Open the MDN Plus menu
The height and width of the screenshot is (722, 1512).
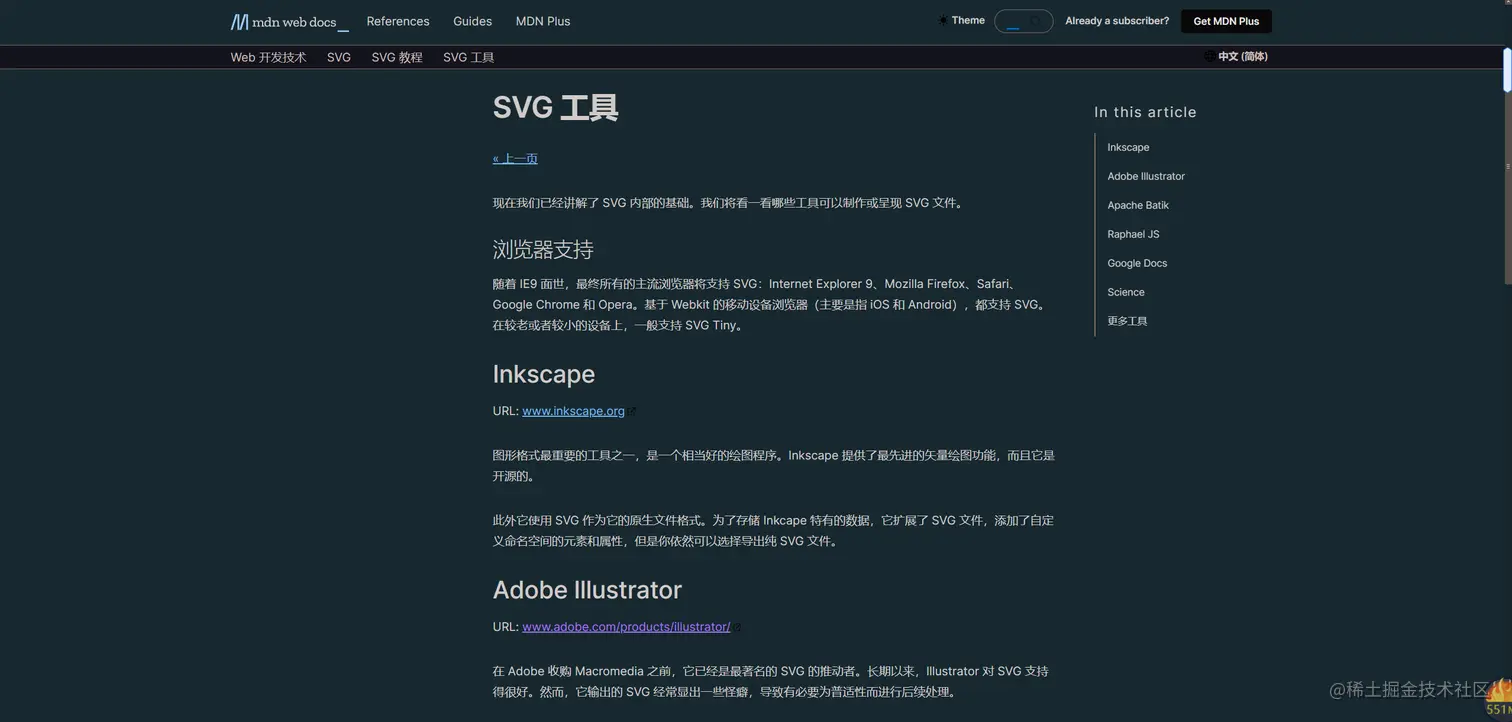pyautogui.click(x=543, y=21)
